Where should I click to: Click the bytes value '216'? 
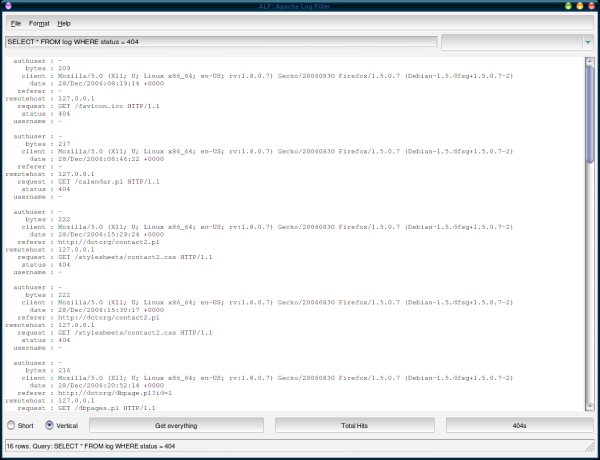click(x=64, y=370)
